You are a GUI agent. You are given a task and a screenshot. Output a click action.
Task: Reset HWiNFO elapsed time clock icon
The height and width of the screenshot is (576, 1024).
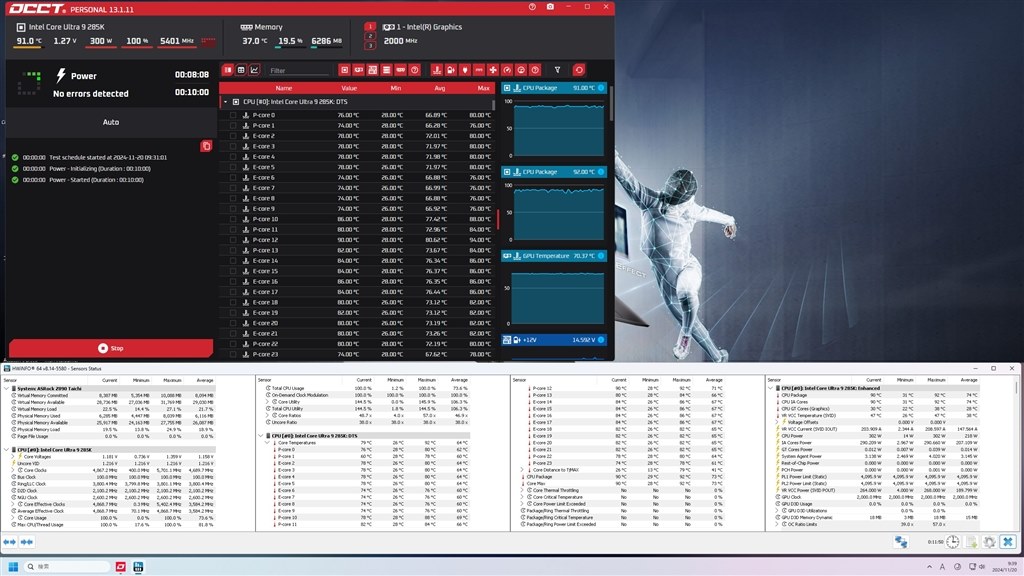click(x=953, y=542)
